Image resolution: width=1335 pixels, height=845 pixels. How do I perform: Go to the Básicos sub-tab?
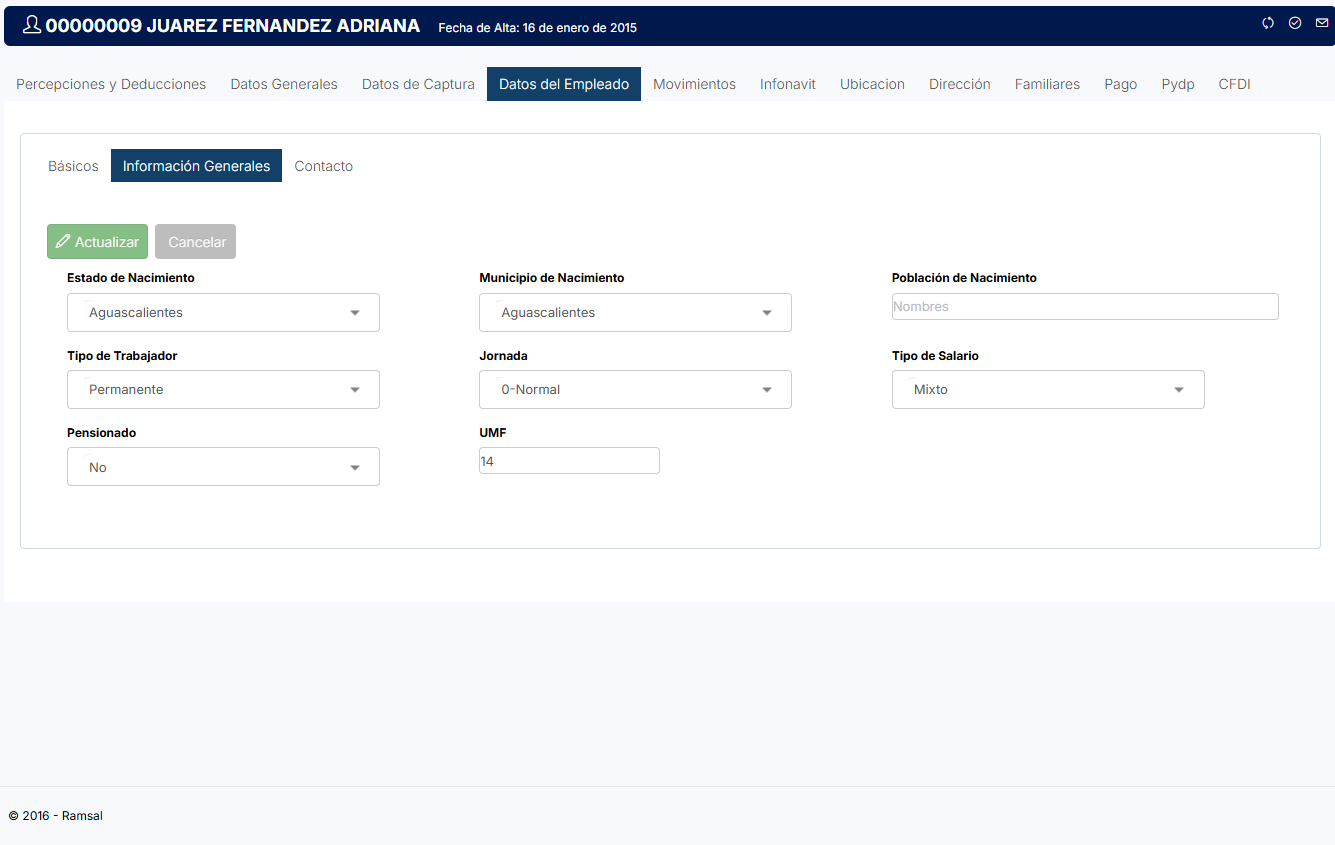(73, 166)
